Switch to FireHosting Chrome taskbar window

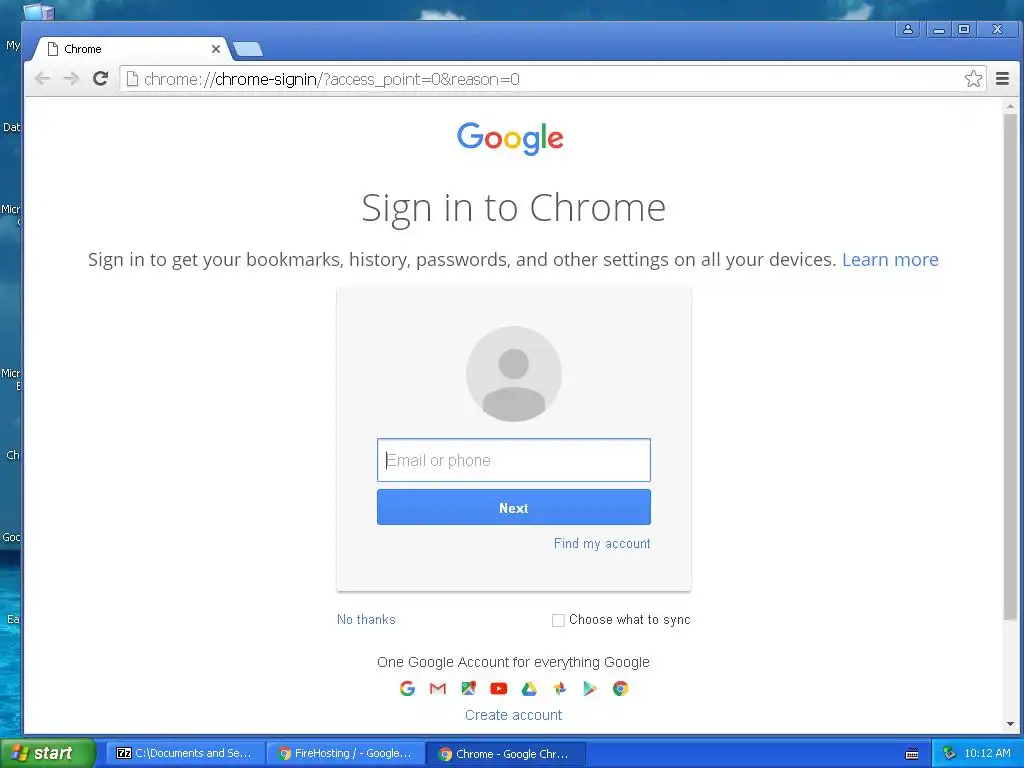coord(346,753)
